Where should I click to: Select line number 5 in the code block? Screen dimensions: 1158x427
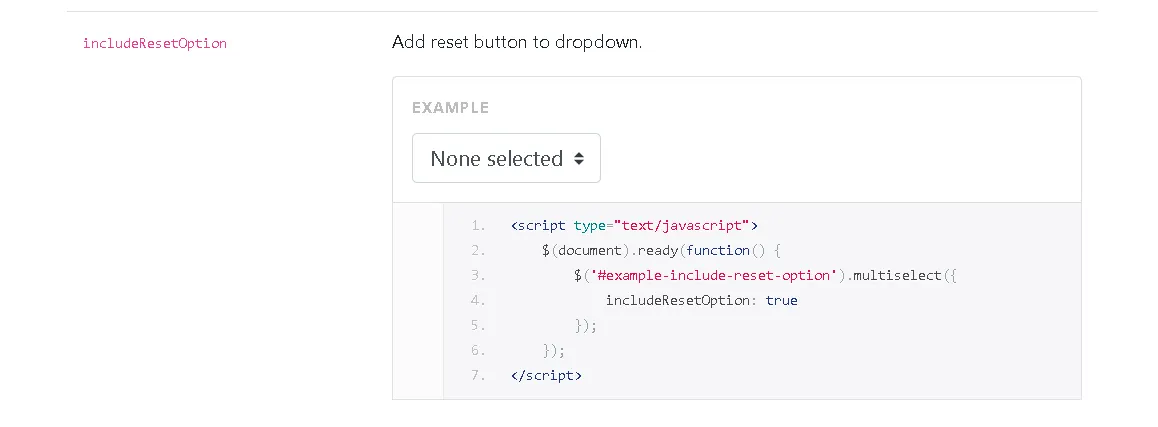pos(477,325)
